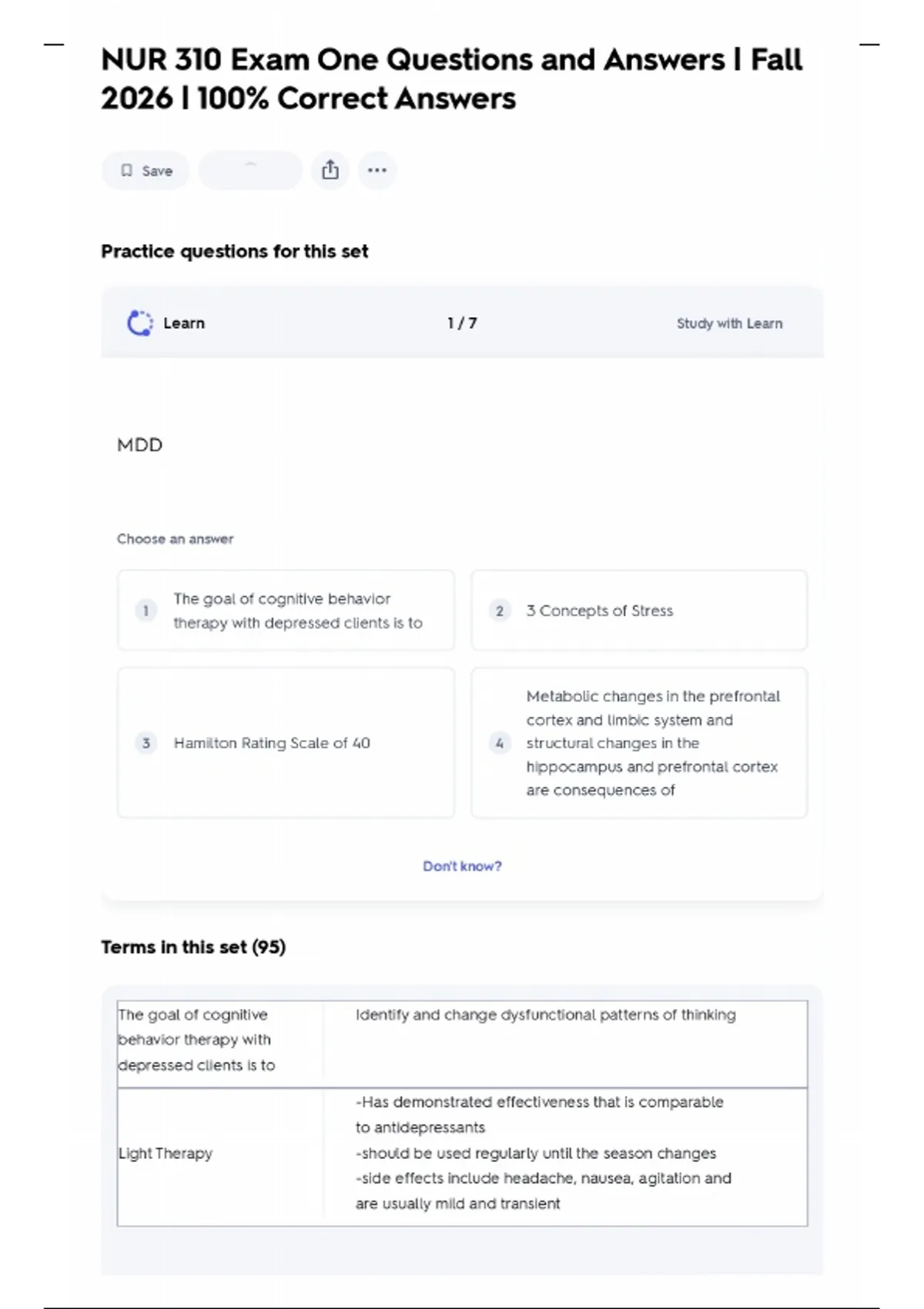
Task: Pick the cognitive behavior therapy answer option
Action: (x=298, y=611)
